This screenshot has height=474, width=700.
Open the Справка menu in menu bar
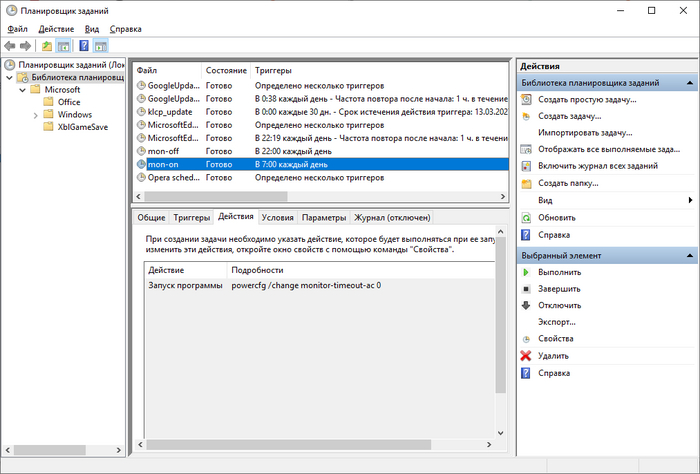(125, 29)
